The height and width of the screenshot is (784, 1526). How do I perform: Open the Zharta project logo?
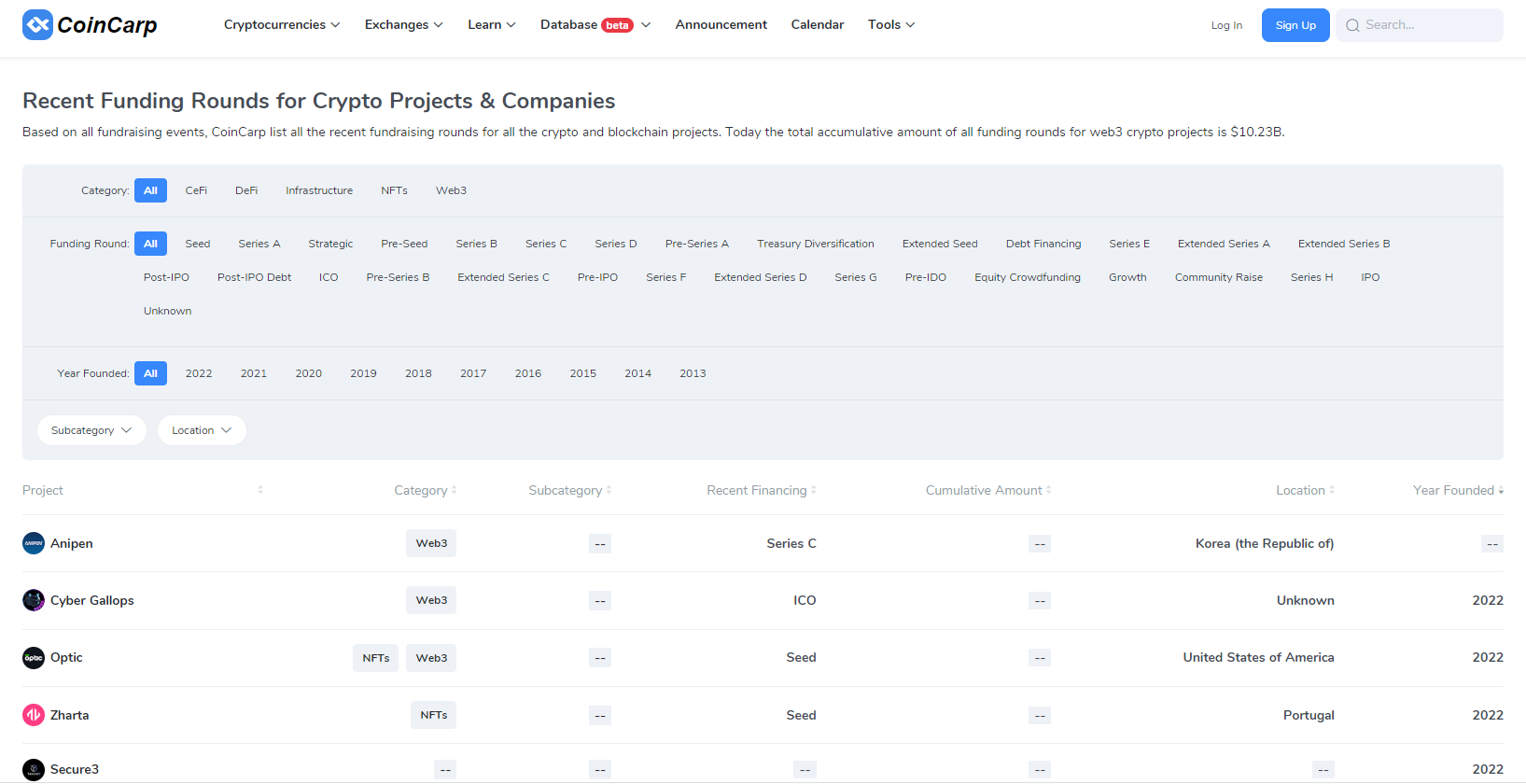click(x=34, y=715)
